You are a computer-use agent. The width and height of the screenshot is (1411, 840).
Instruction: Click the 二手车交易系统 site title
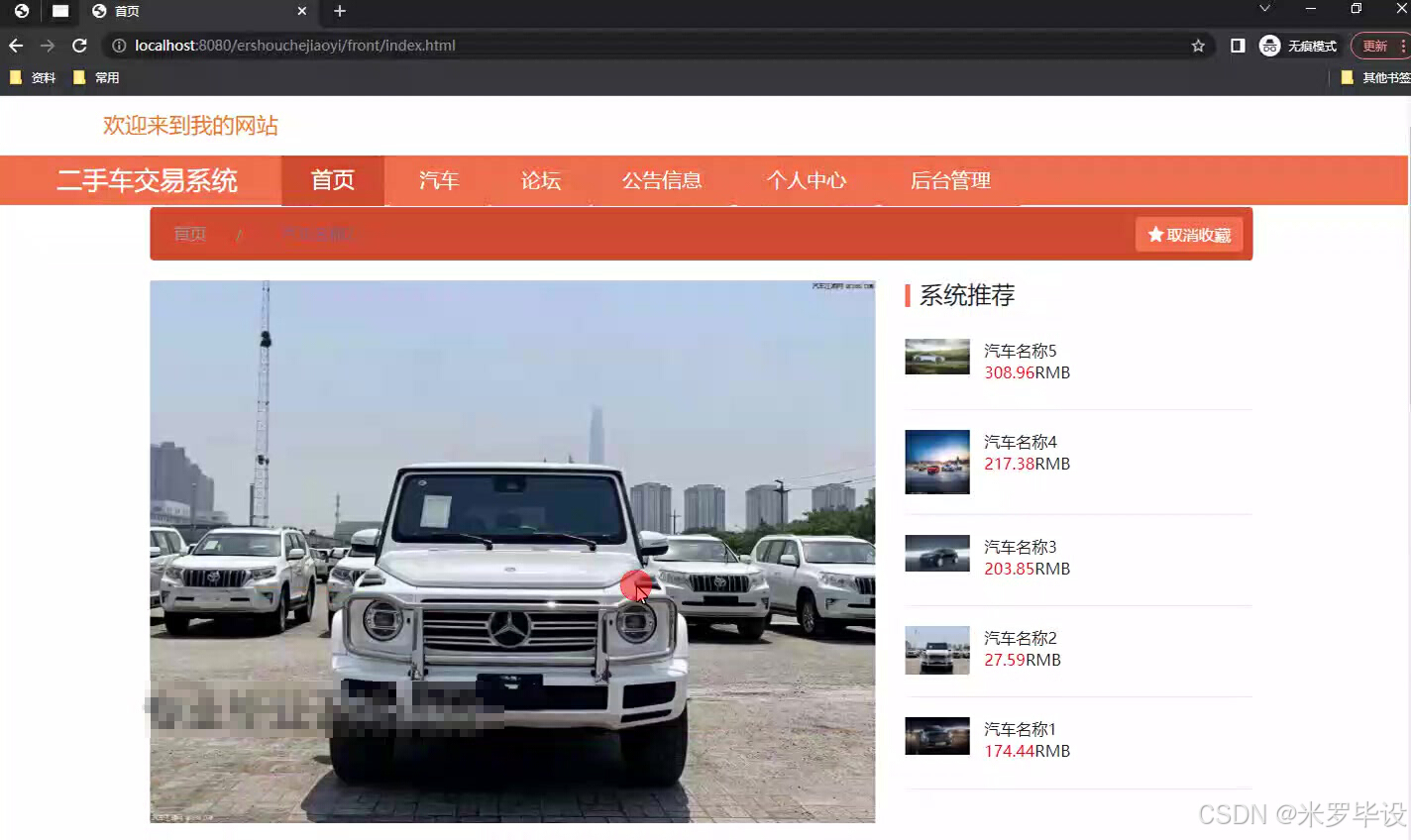pos(147,180)
